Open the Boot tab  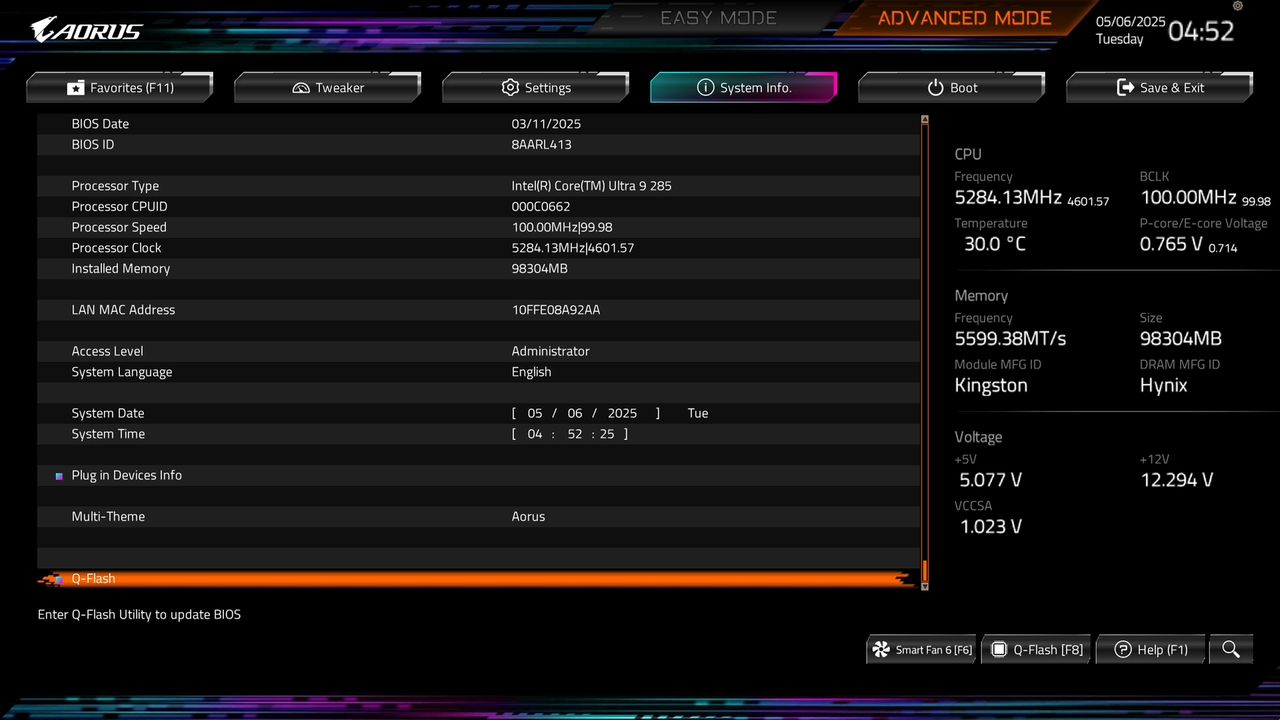[x=951, y=87]
